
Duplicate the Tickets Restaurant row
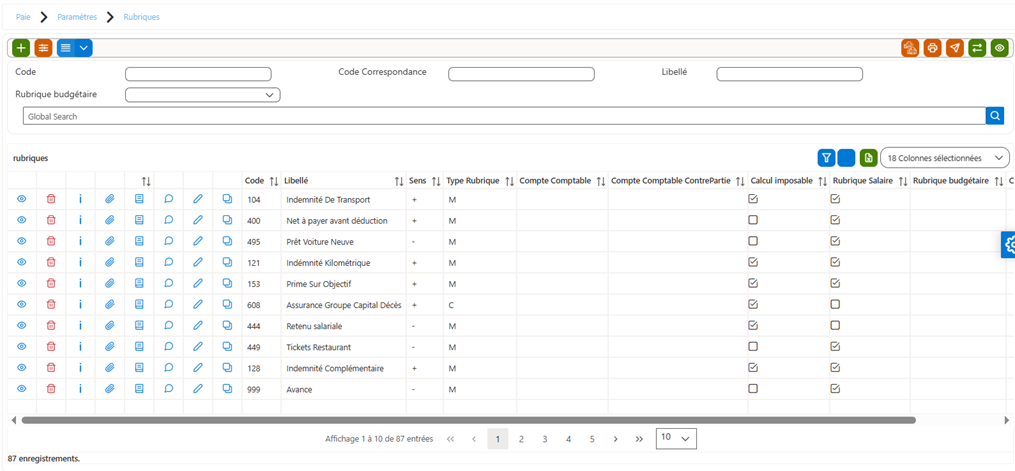click(227, 346)
